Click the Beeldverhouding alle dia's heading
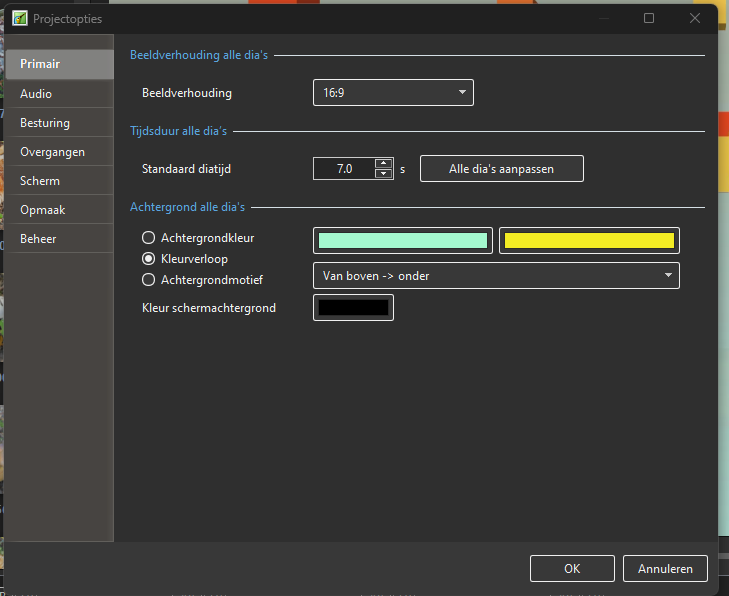The height and width of the screenshot is (596, 729). pos(199,55)
